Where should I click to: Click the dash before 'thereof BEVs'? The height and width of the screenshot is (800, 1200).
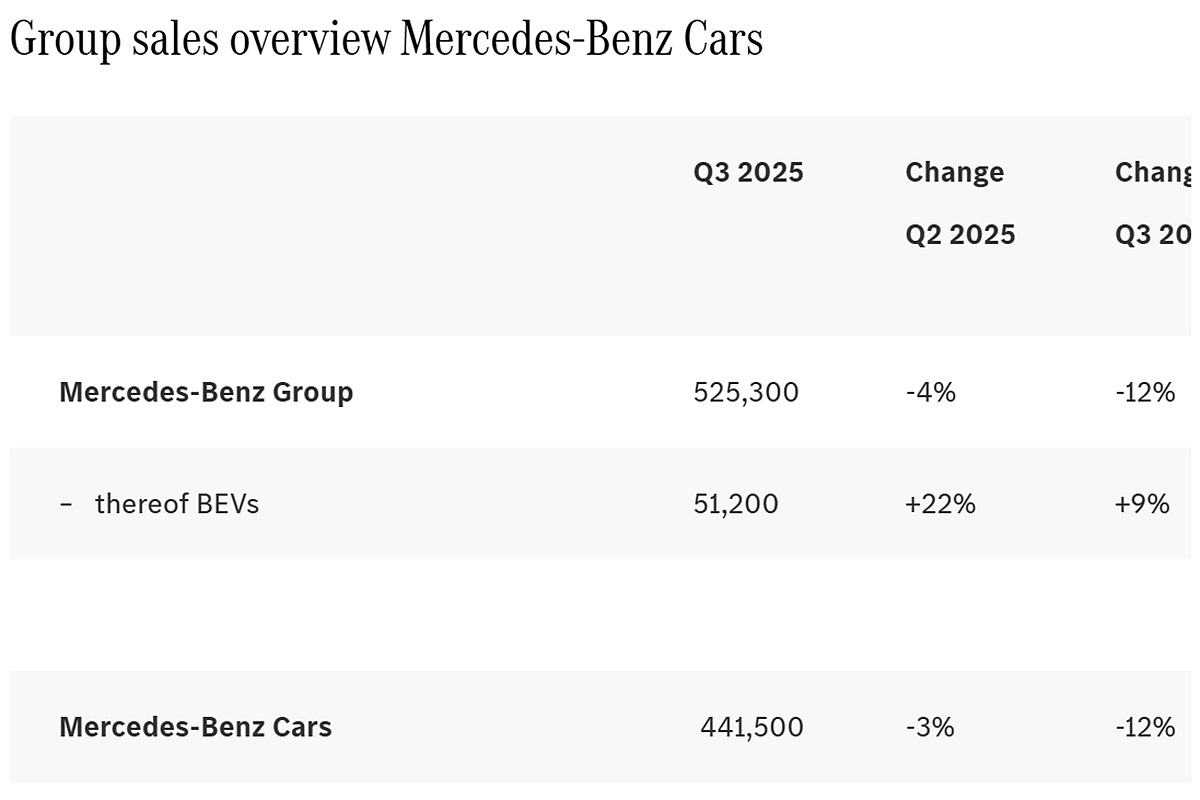click(66, 504)
